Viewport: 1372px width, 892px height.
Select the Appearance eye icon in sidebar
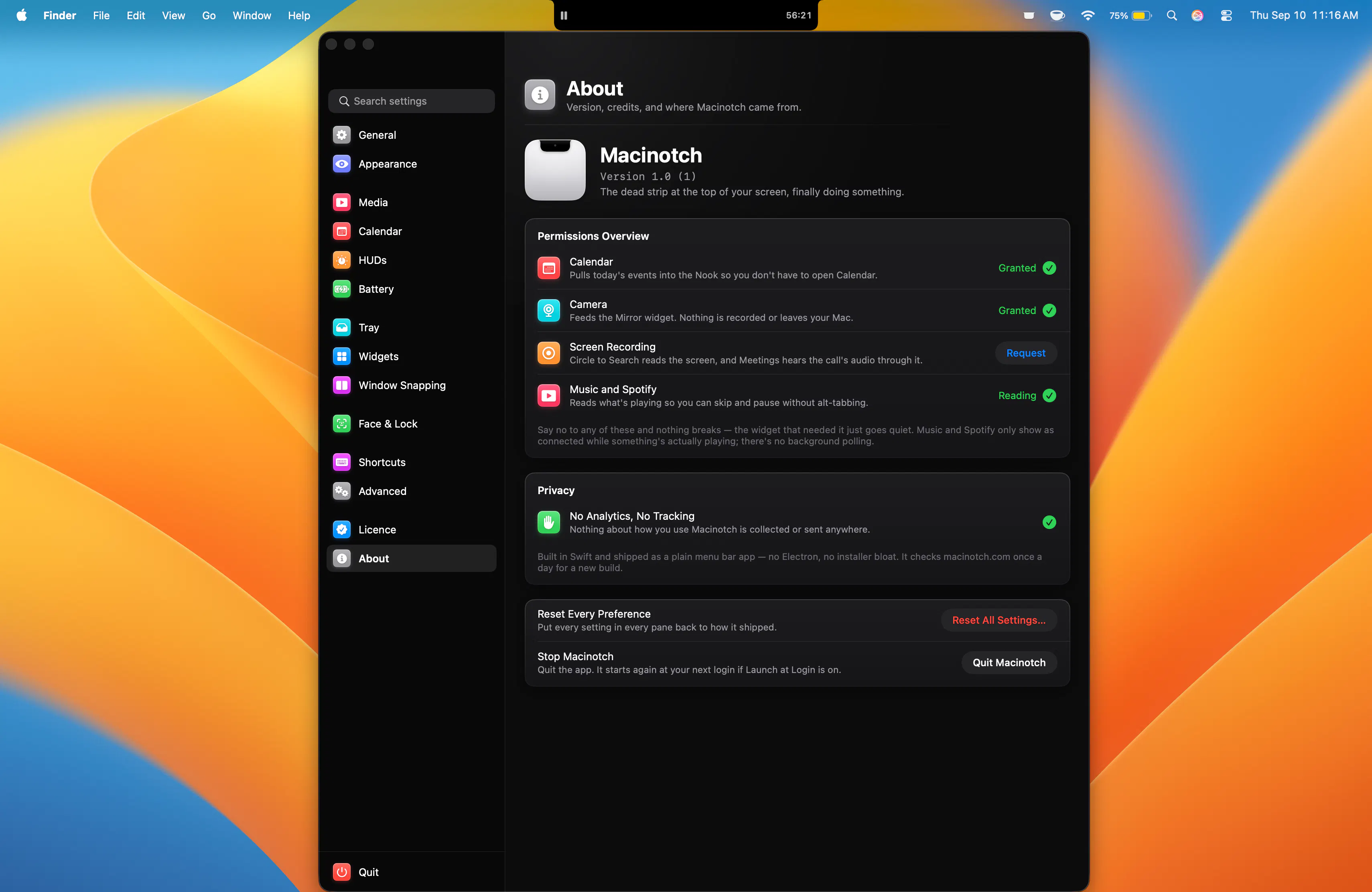[342, 164]
